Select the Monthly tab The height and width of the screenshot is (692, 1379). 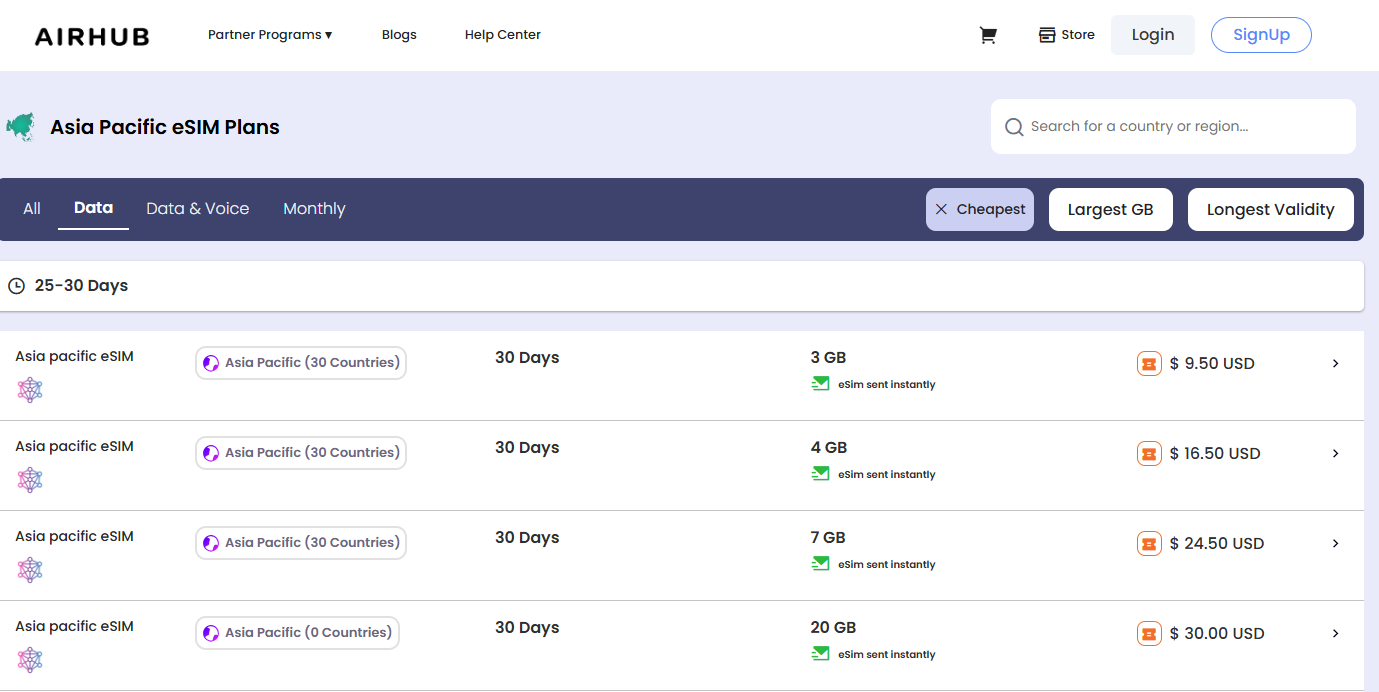[x=314, y=209]
